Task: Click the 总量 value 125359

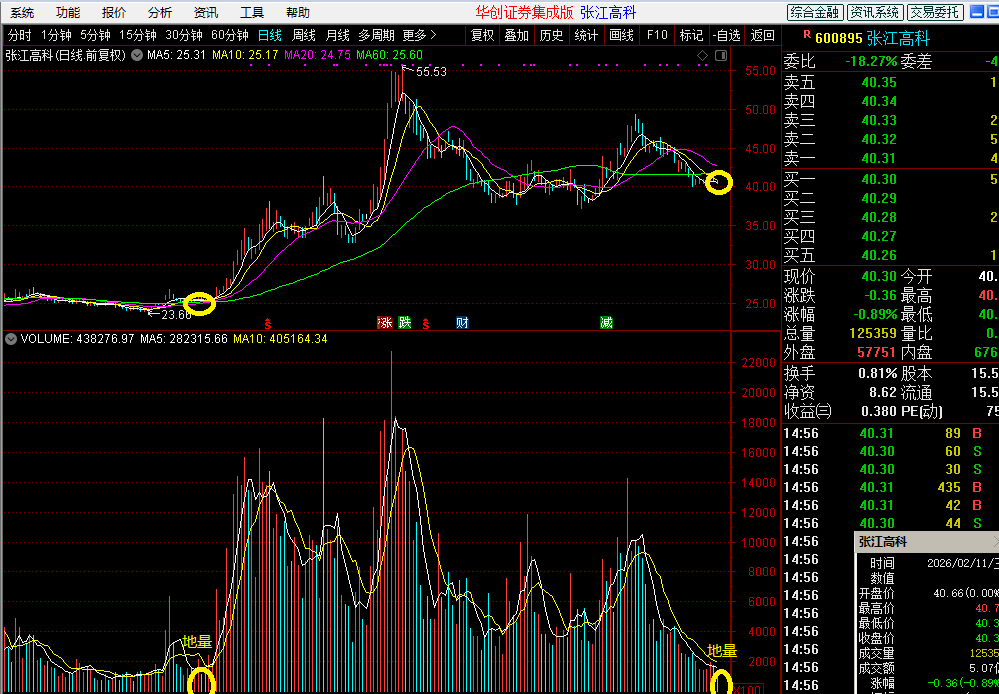Action: coord(873,333)
